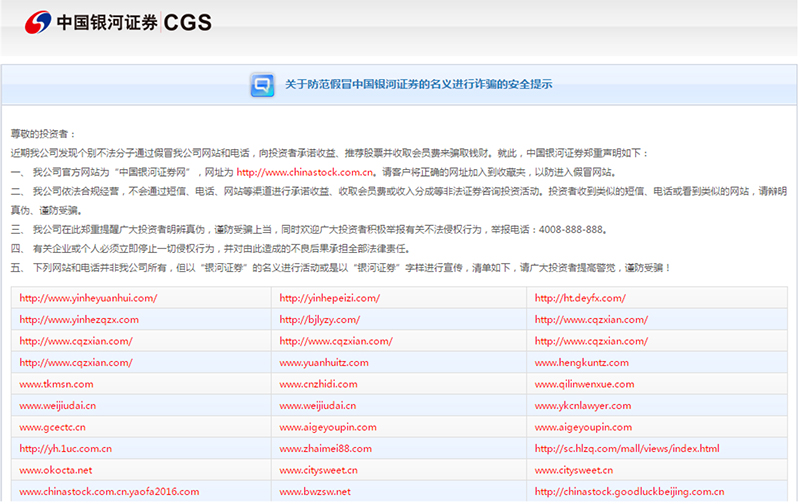This screenshot has width=800, height=504.
Task: Click the www.ykcnlawyer.com link
Action: [583, 406]
